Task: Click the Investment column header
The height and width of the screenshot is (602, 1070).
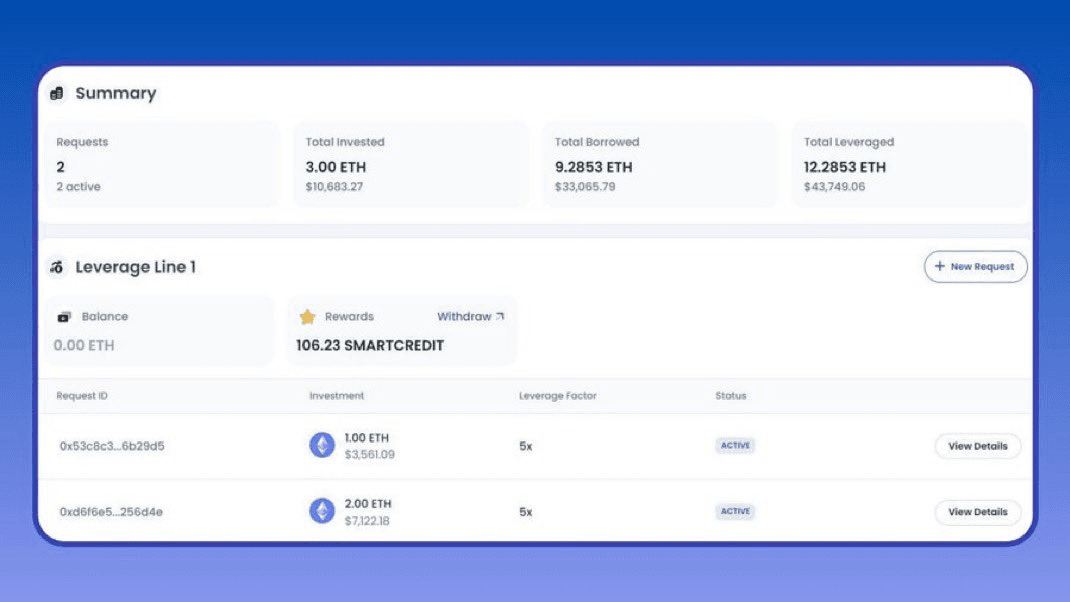Action: (337, 396)
